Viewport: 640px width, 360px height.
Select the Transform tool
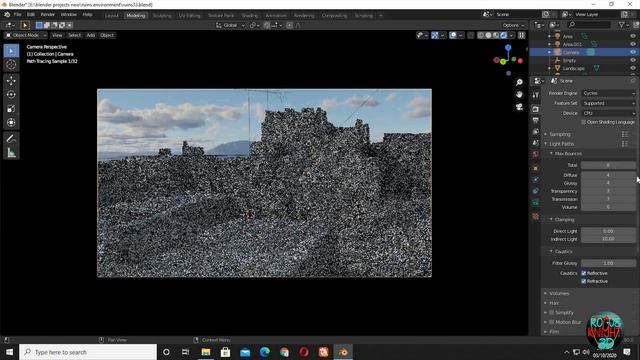tap(11, 122)
